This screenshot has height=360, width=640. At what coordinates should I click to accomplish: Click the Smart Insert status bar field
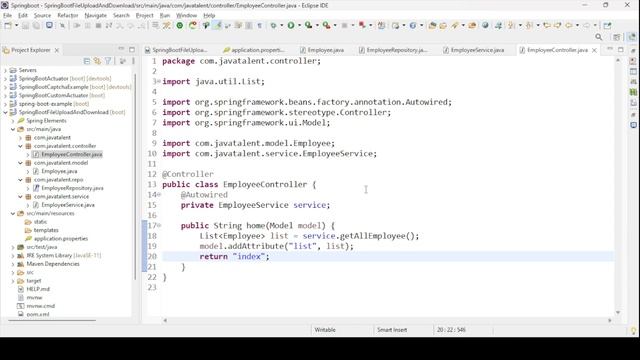392,330
